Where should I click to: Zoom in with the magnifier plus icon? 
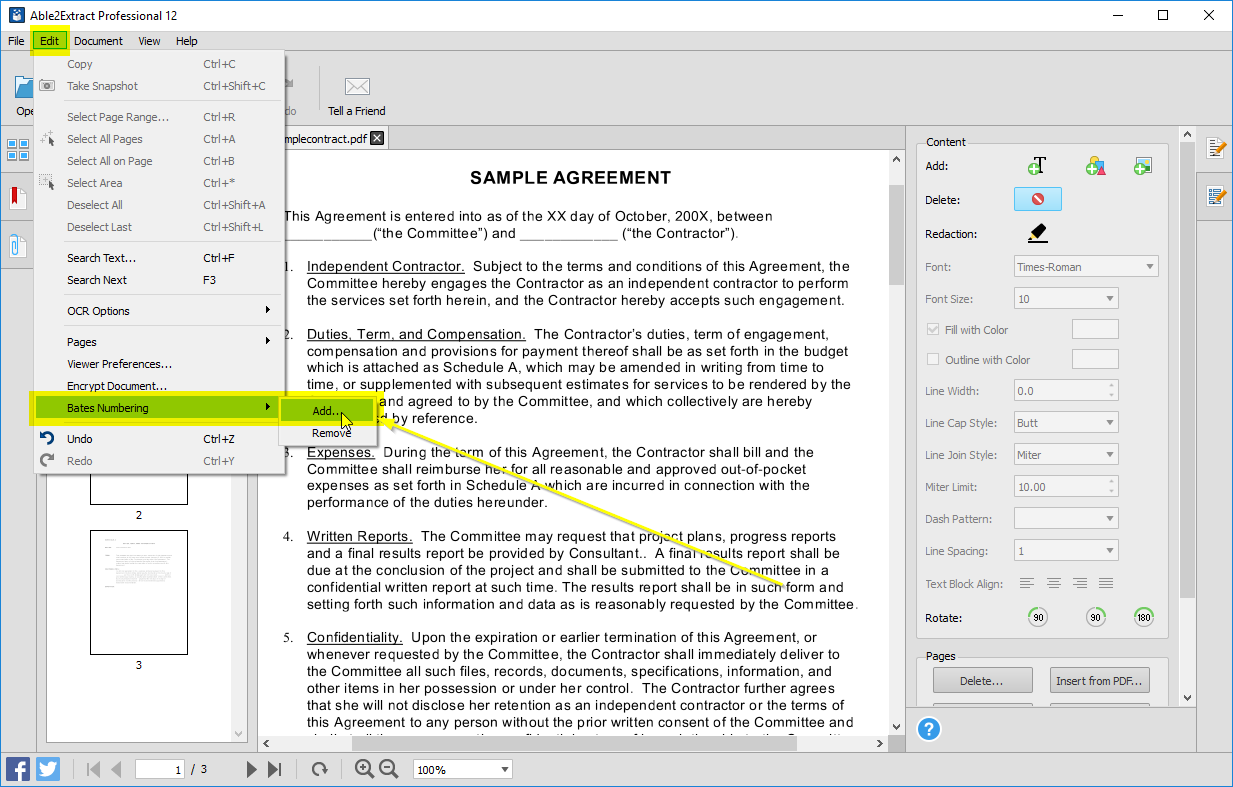pos(364,769)
